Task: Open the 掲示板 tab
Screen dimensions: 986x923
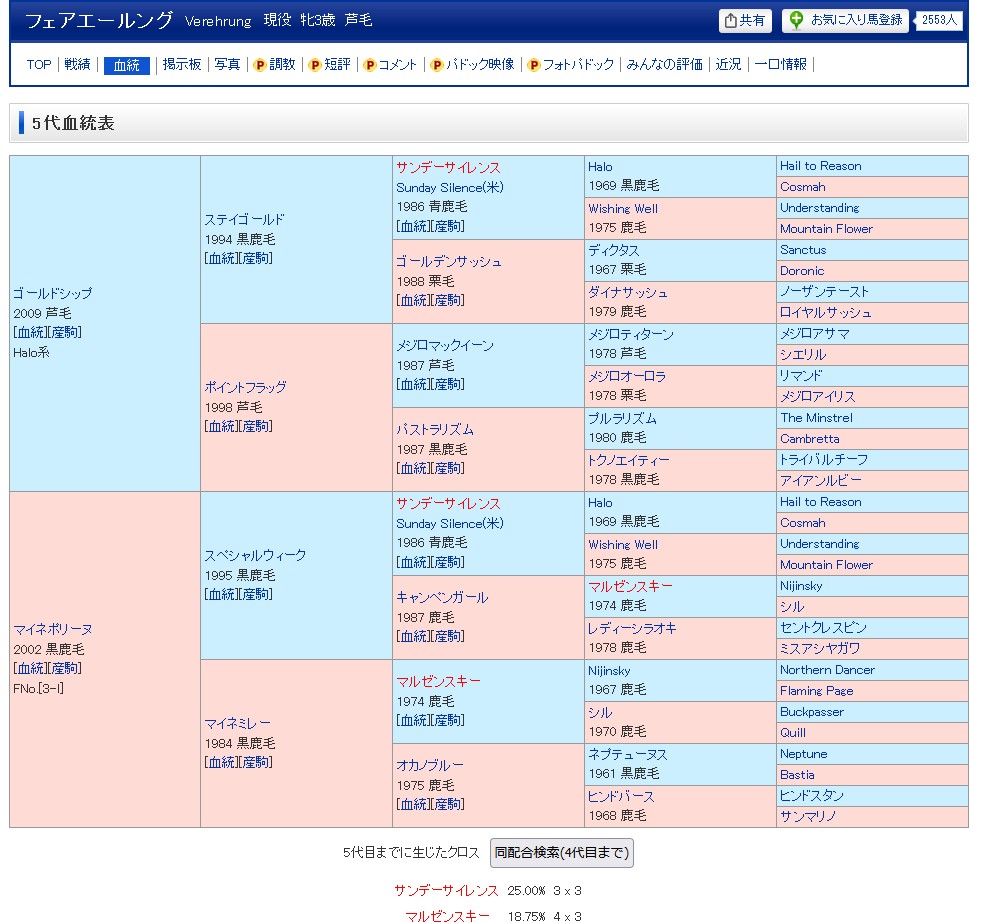Action: pos(182,65)
